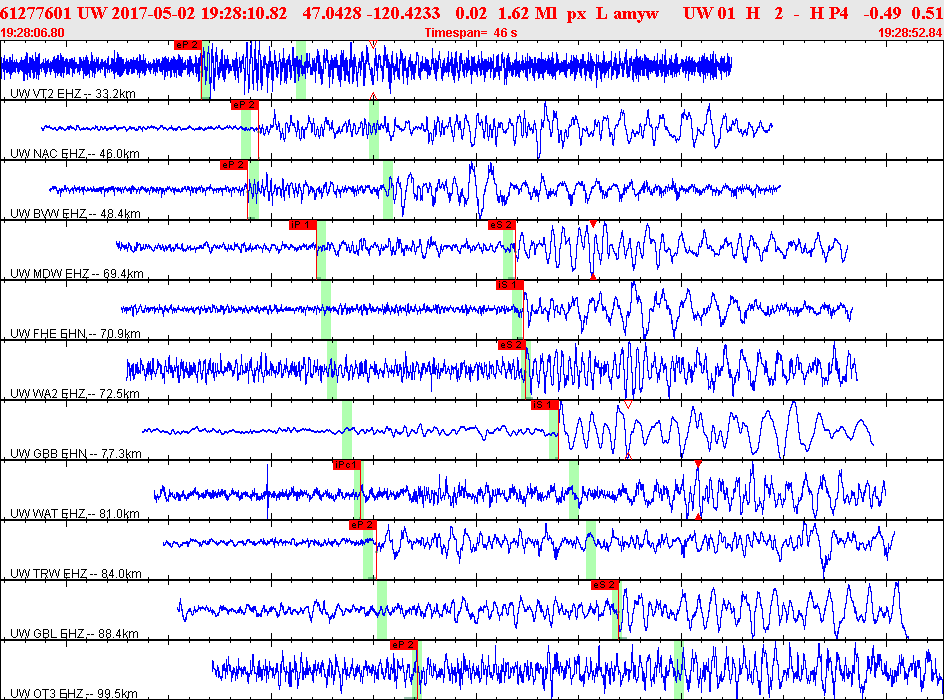Click the S pick flag on FHE trace
This screenshot has width=944, height=700.
510,285
